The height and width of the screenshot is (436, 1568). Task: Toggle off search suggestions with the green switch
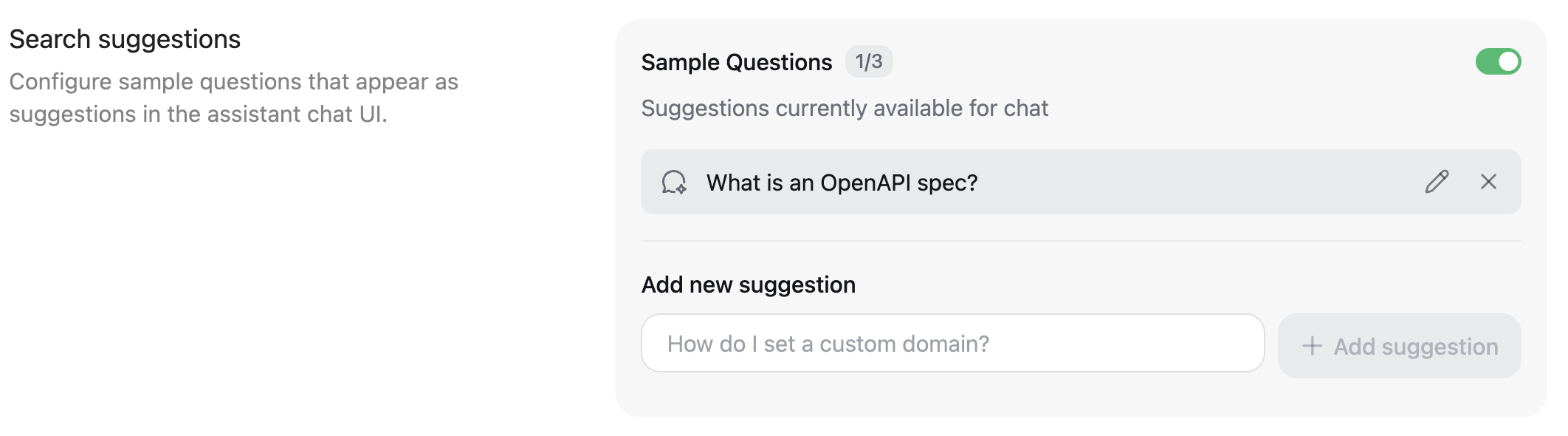tap(1499, 62)
